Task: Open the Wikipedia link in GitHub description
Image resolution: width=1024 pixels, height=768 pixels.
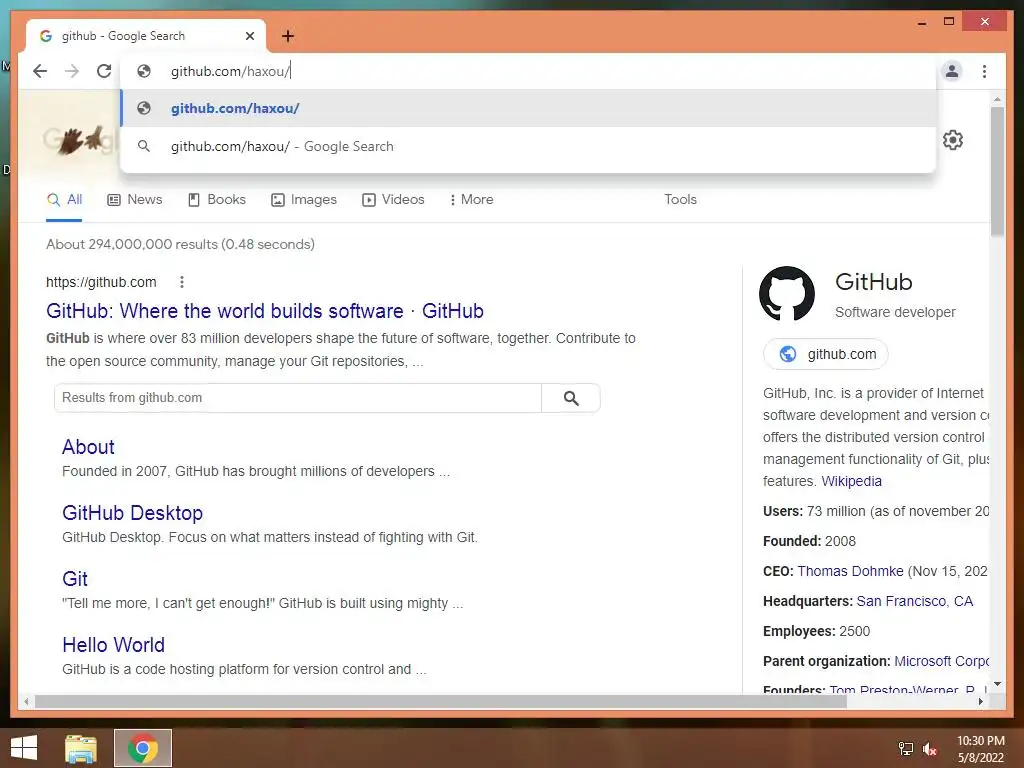Action: (851, 481)
